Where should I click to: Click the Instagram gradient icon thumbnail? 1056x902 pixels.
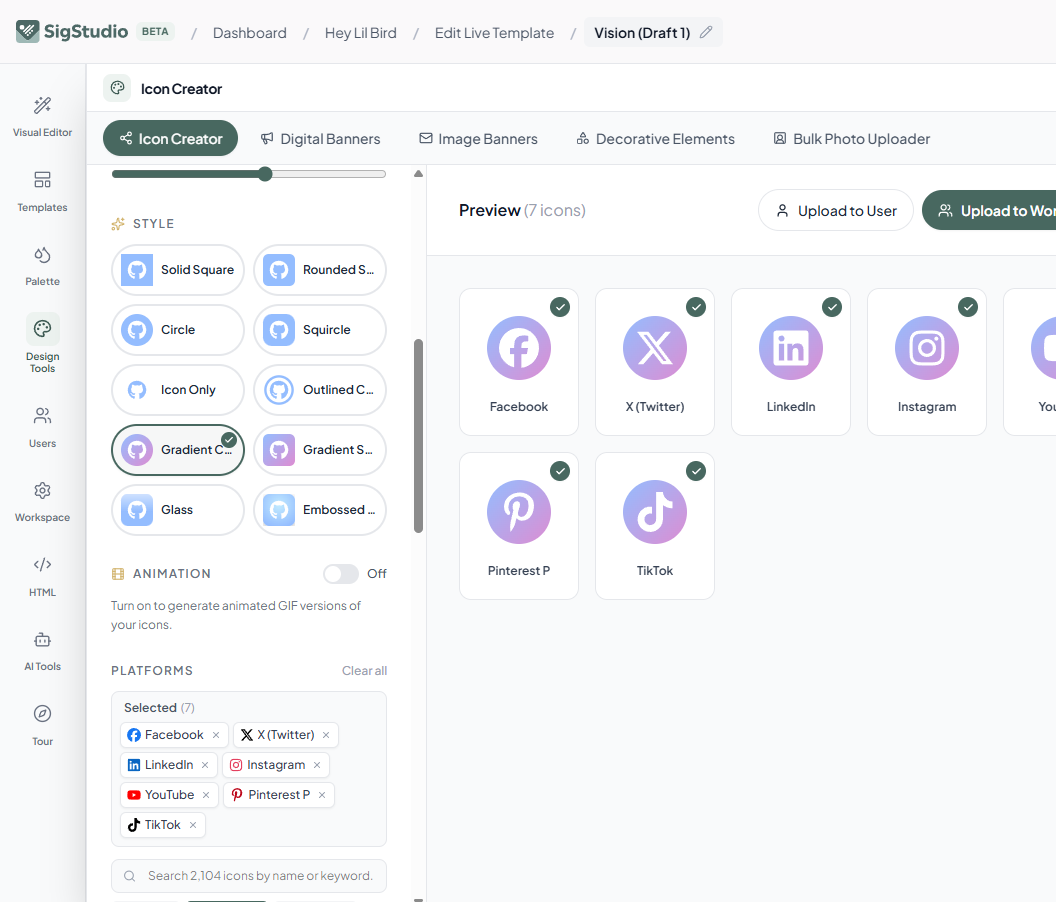pos(927,348)
